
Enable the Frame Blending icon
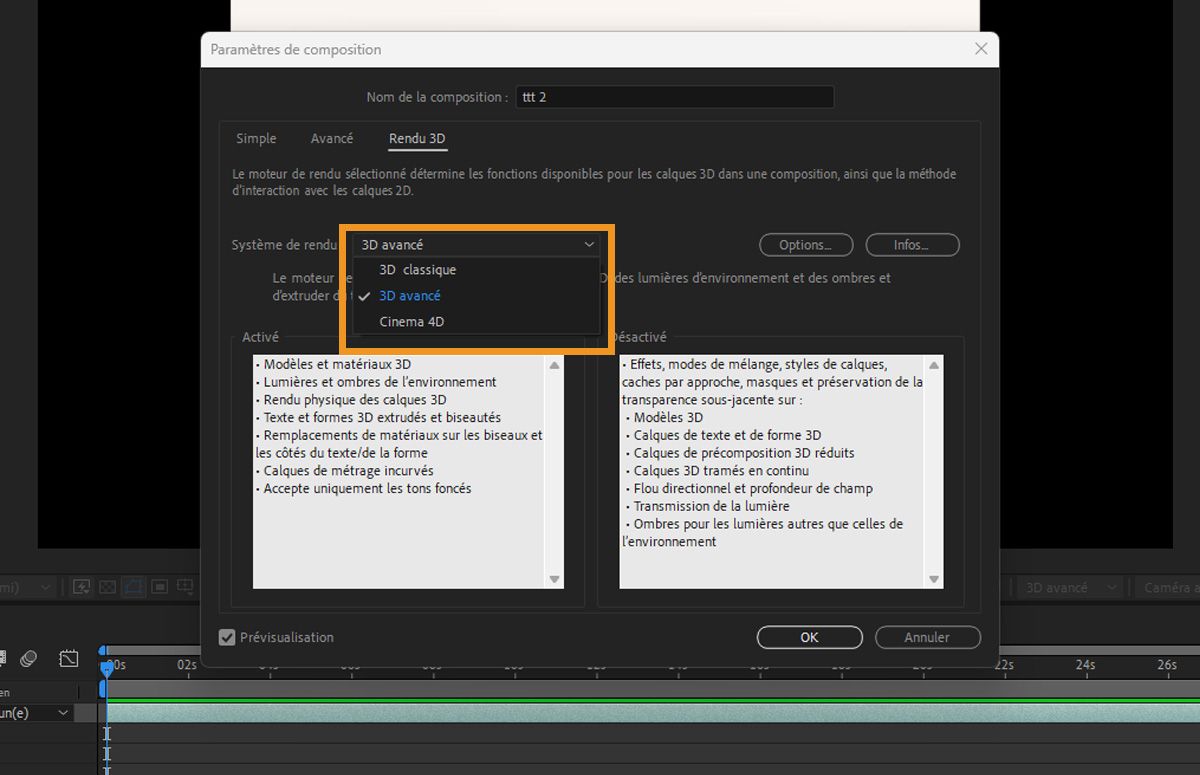(4, 658)
